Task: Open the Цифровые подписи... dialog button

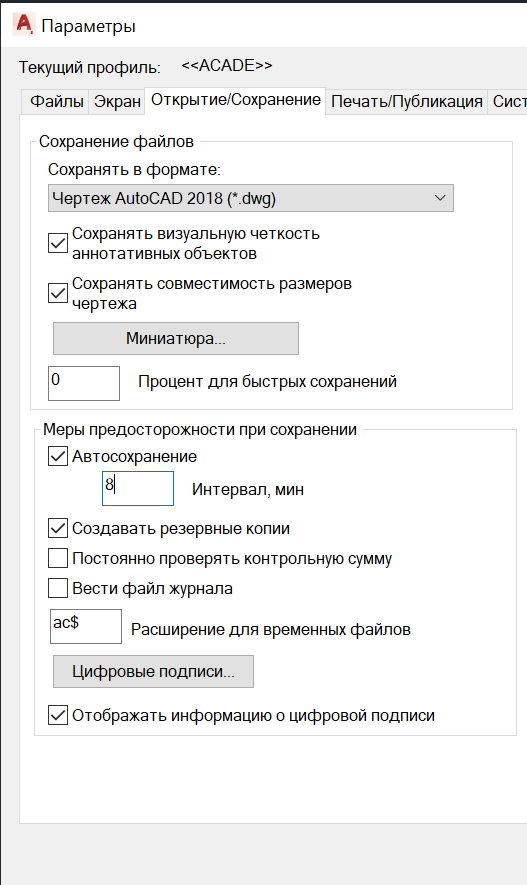Action: click(x=153, y=671)
